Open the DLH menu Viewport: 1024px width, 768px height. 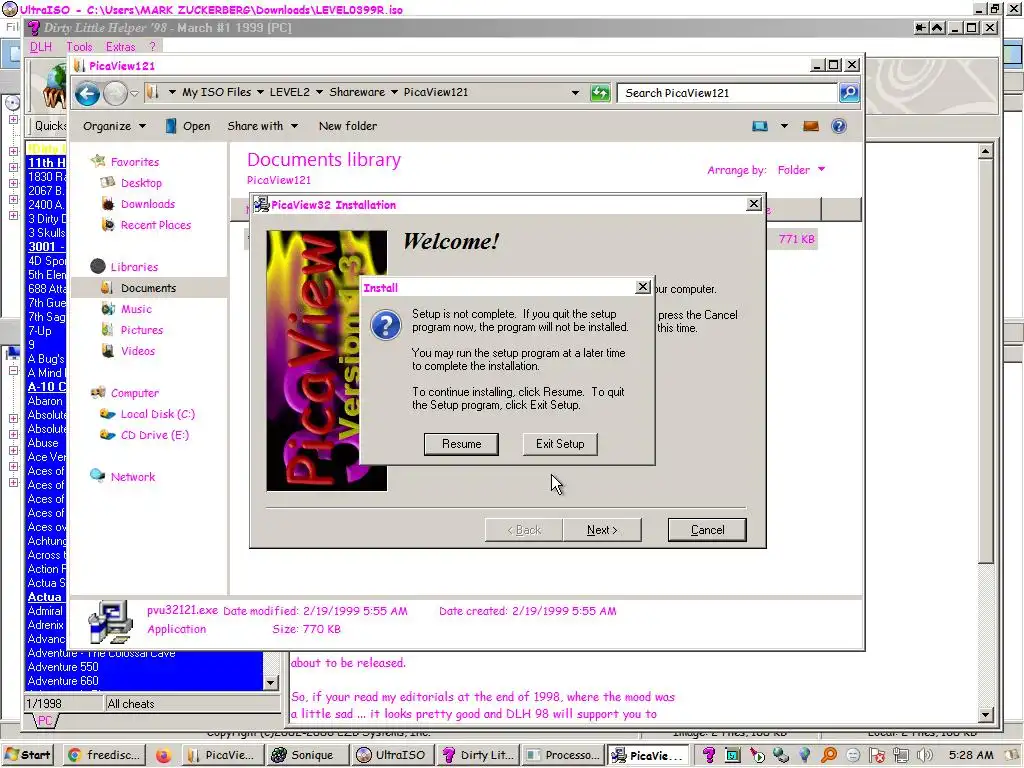tap(40, 47)
